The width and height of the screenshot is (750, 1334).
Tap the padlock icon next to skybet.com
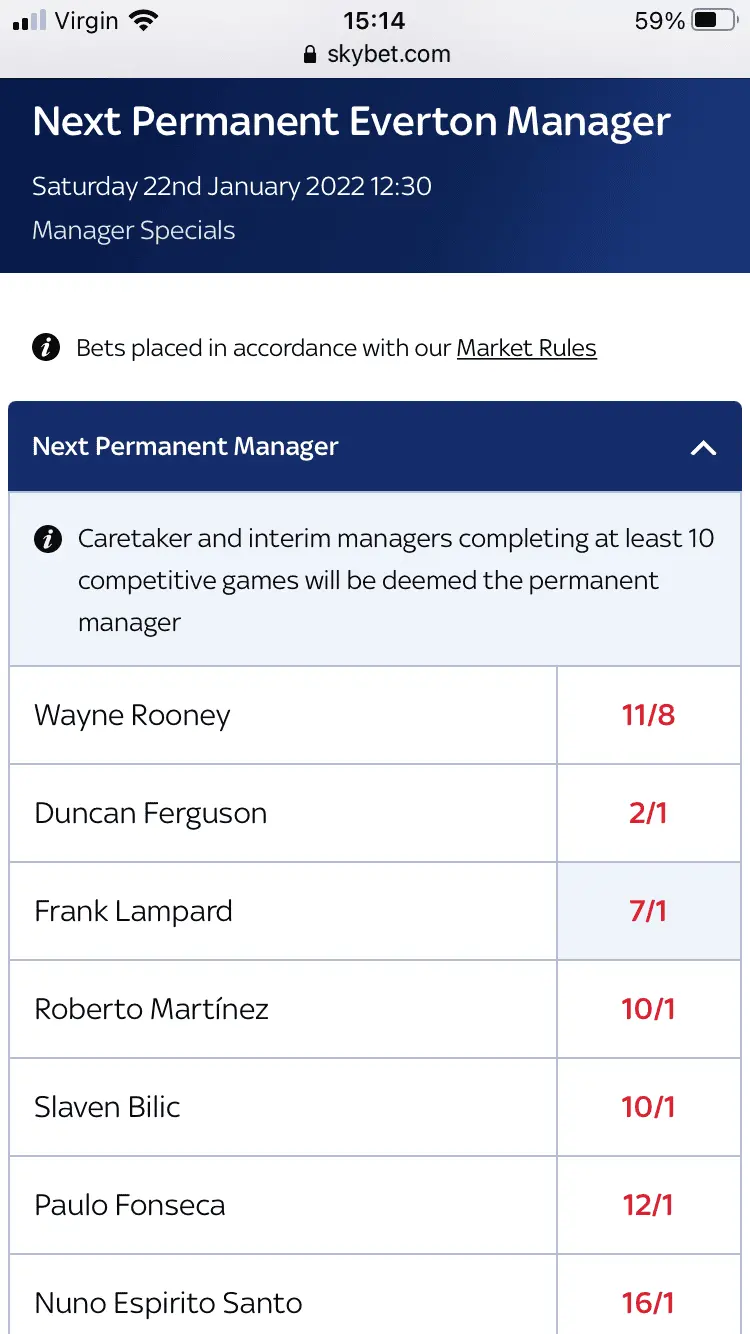(x=310, y=54)
